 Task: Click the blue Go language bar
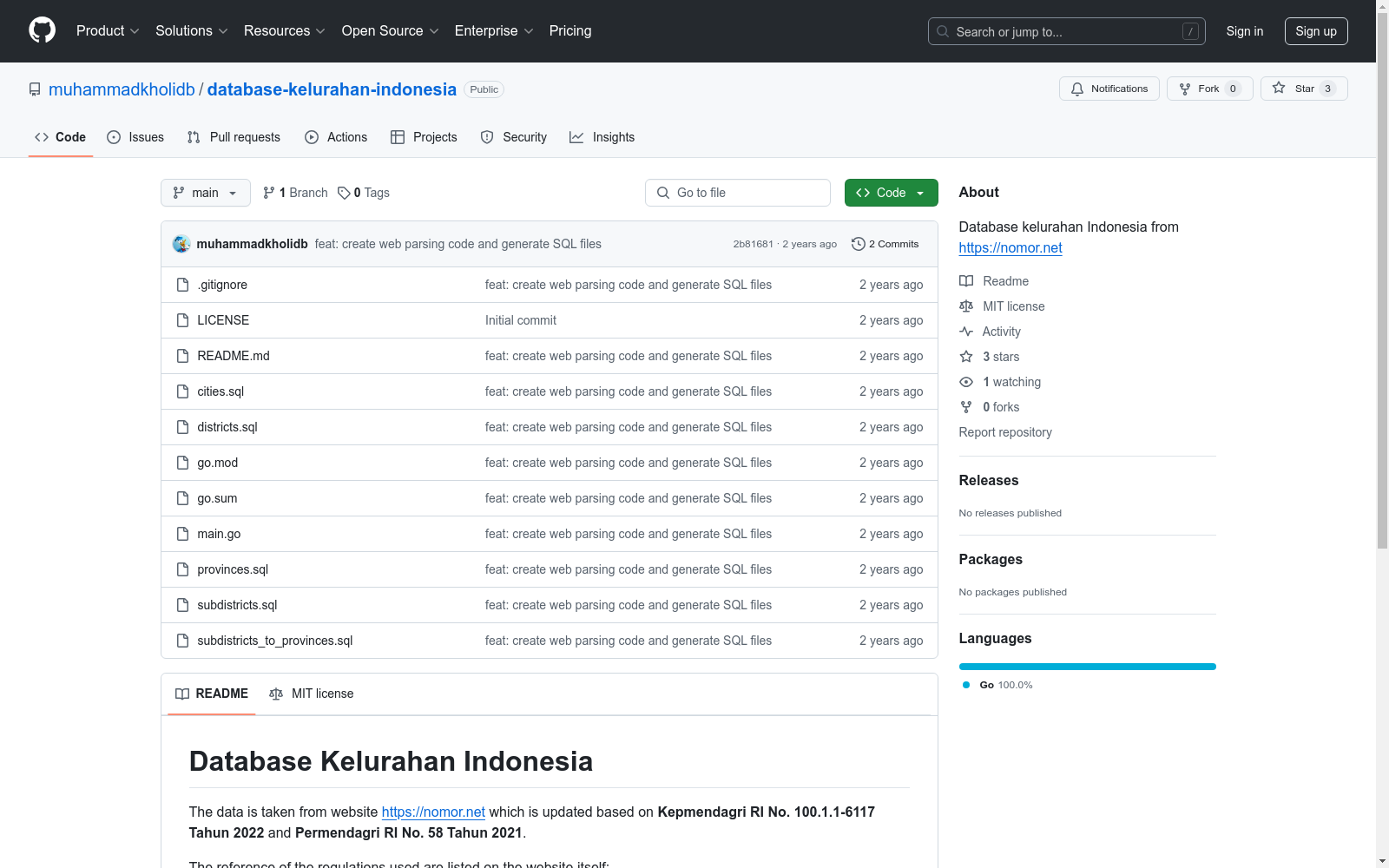coord(1087,667)
